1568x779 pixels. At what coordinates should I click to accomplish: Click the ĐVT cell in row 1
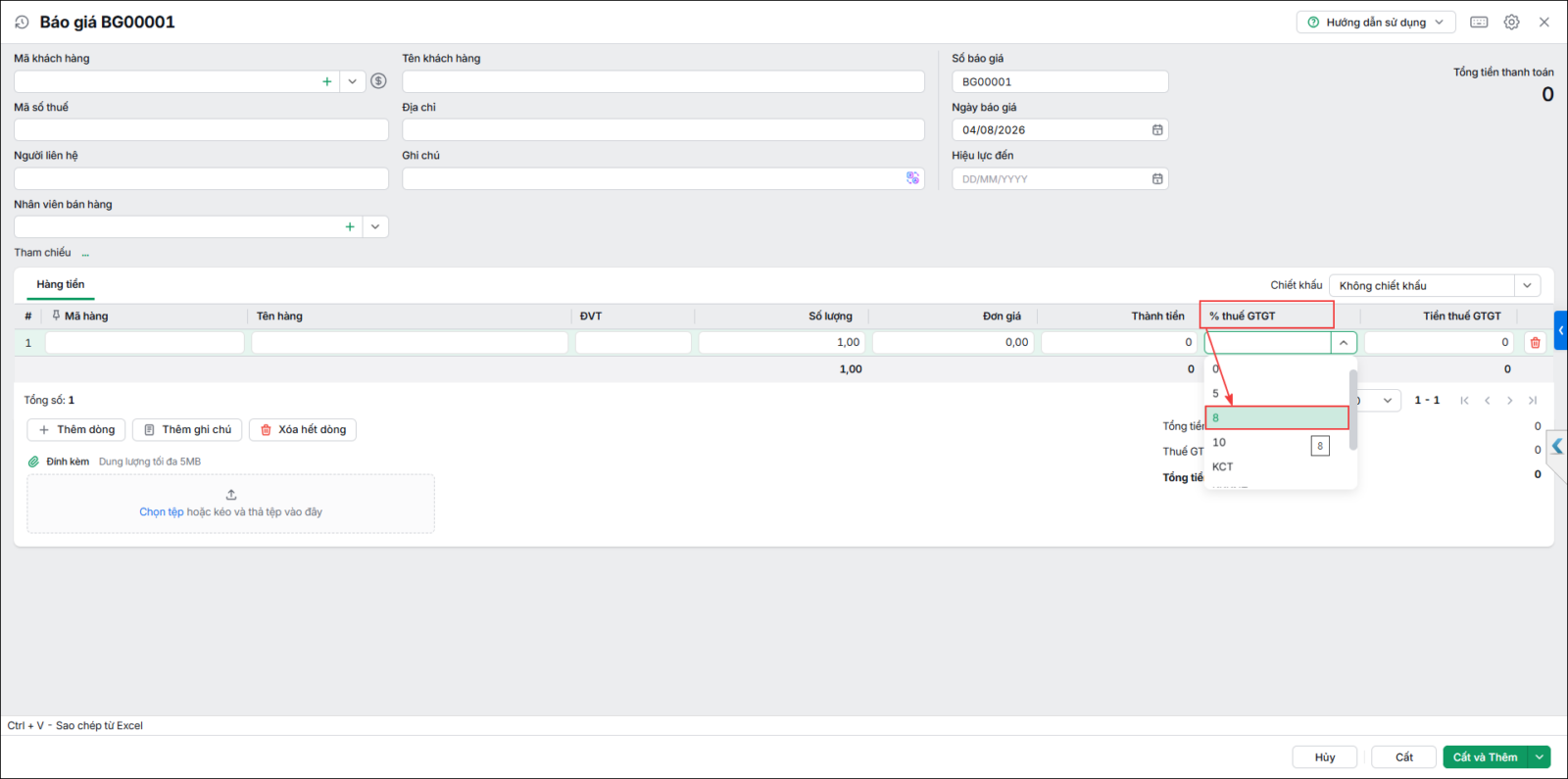click(x=633, y=342)
